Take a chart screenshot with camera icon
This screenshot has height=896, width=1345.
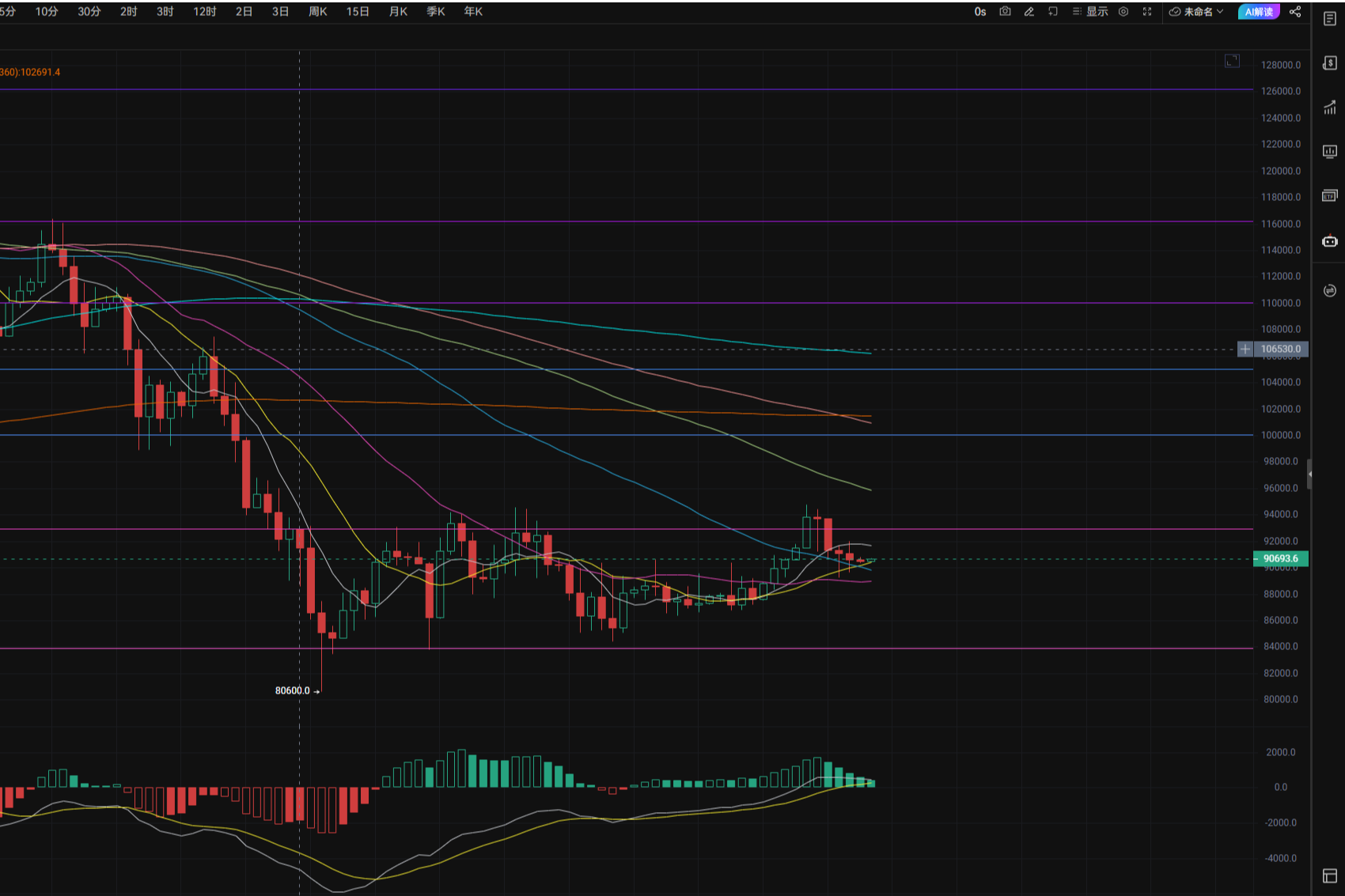(x=1005, y=12)
